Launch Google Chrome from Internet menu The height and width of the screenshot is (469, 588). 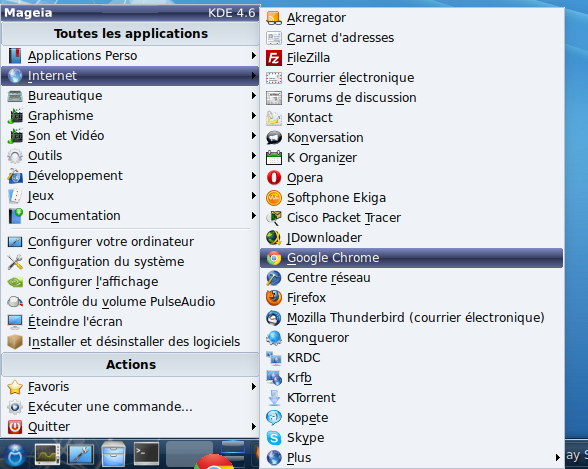click(x=411, y=258)
